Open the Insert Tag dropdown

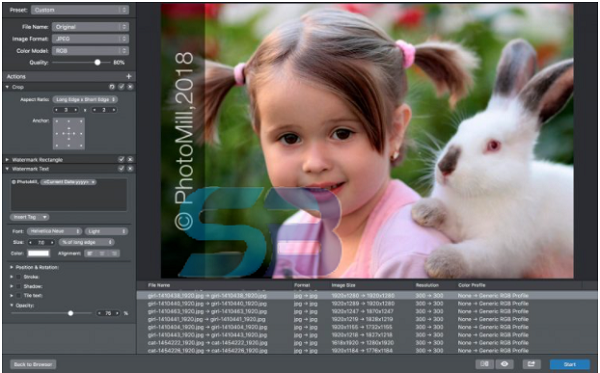(29, 217)
